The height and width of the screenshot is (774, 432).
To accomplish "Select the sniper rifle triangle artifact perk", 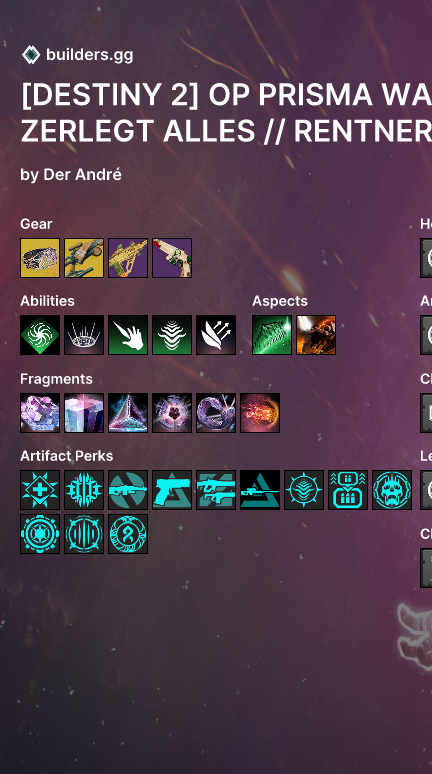I will click(260, 490).
